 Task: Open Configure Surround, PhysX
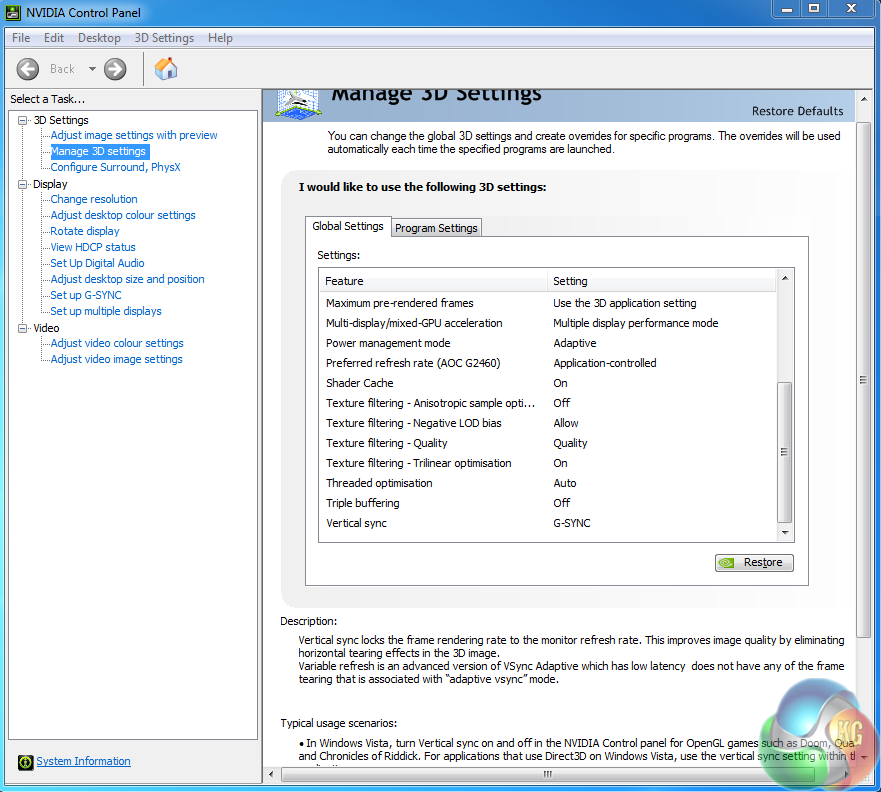115,167
